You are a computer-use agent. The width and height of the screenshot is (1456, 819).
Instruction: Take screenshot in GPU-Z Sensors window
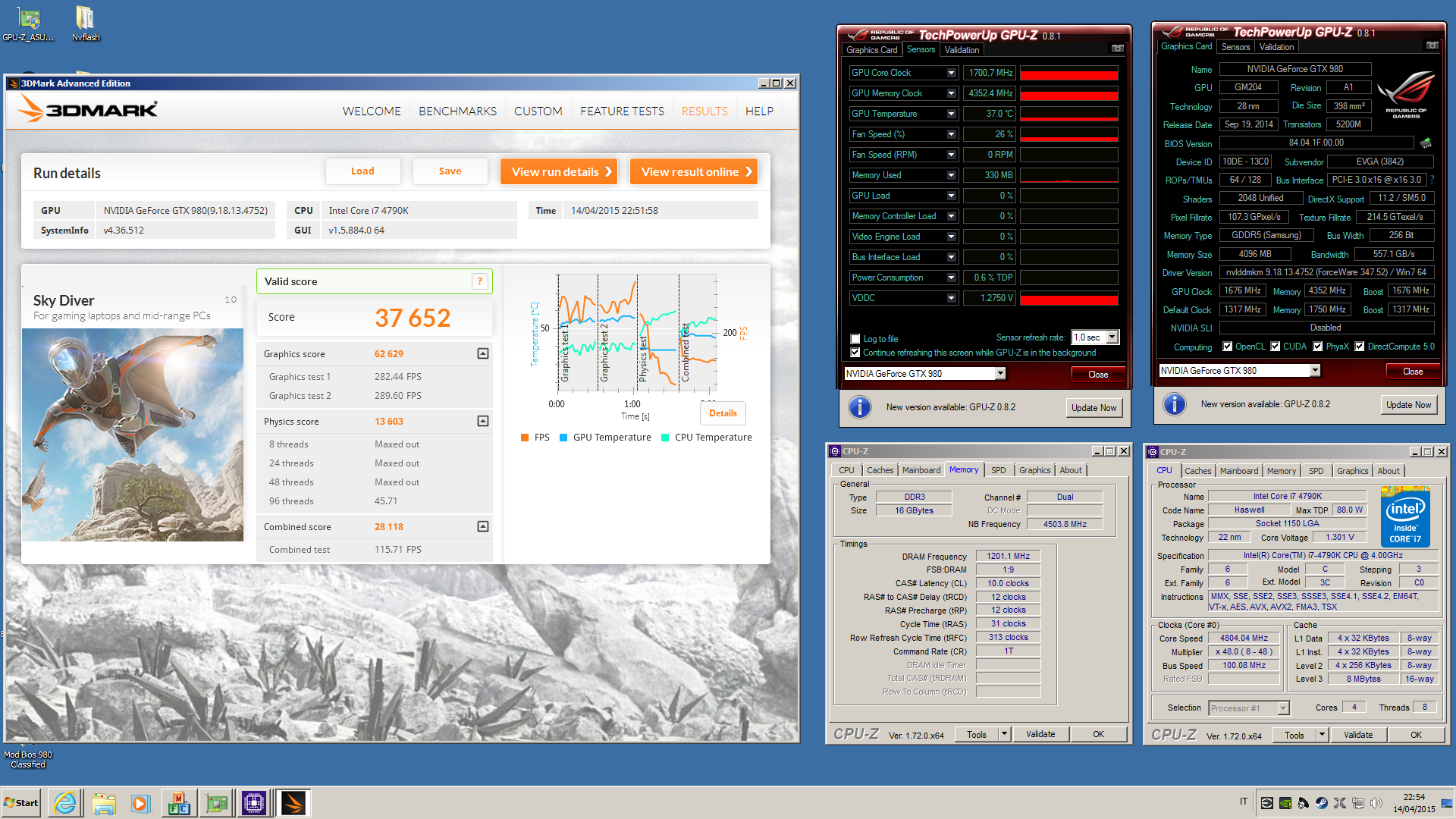click(1117, 49)
